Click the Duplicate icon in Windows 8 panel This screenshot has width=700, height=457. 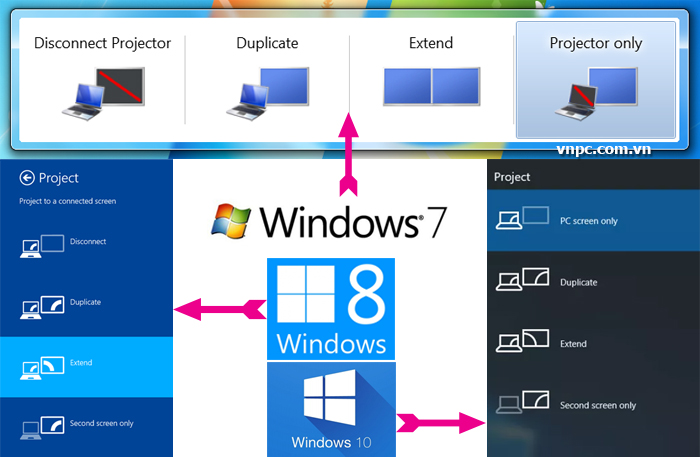(42, 302)
